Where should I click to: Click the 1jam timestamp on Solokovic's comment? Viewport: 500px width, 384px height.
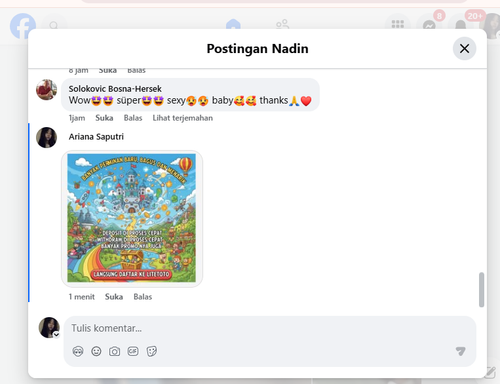click(x=77, y=118)
